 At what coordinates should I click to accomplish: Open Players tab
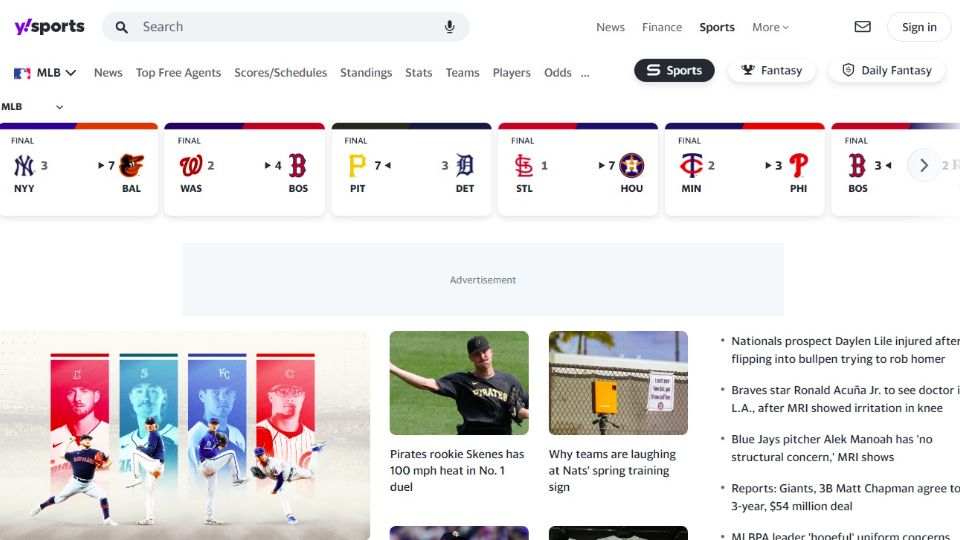512,73
